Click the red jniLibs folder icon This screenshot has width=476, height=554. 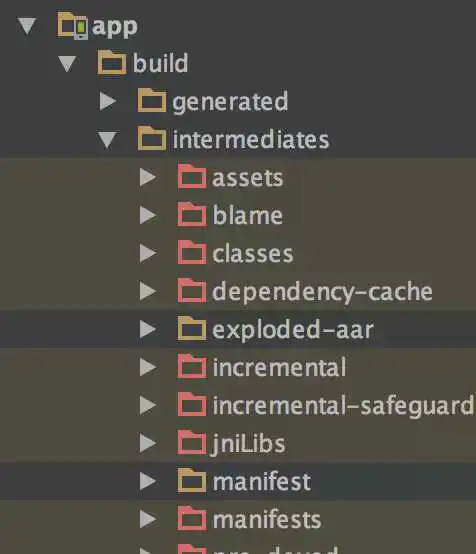[192, 443]
